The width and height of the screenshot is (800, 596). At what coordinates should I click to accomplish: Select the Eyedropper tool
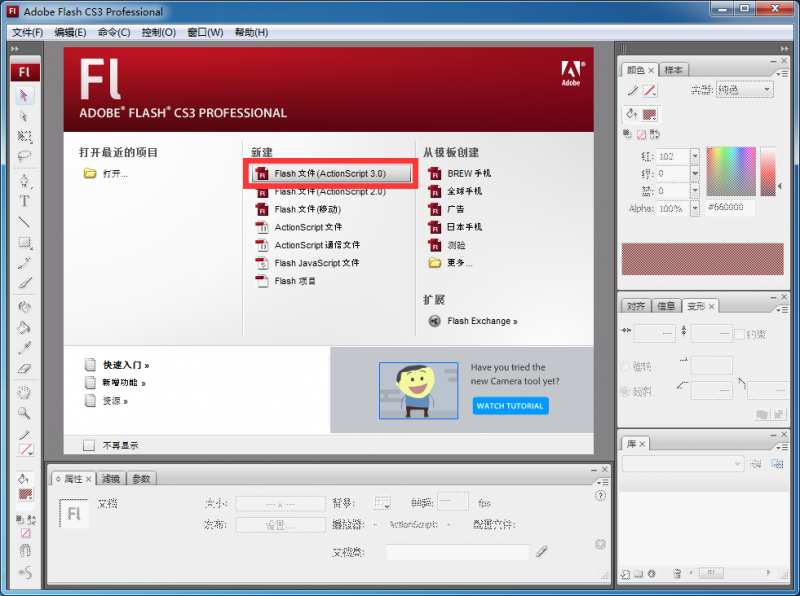(x=24, y=348)
